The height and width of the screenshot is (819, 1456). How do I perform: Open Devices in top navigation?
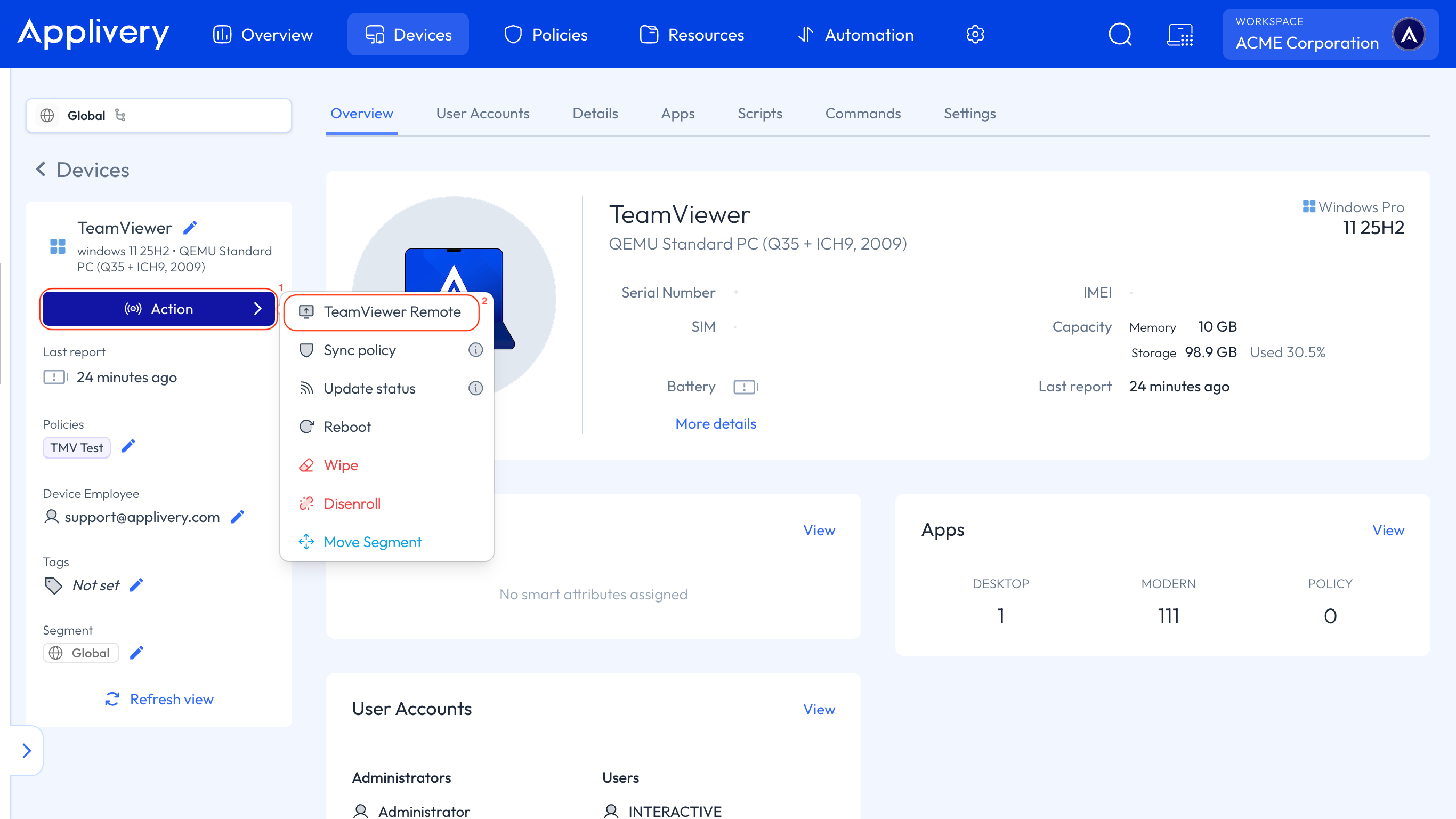[408, 35]
